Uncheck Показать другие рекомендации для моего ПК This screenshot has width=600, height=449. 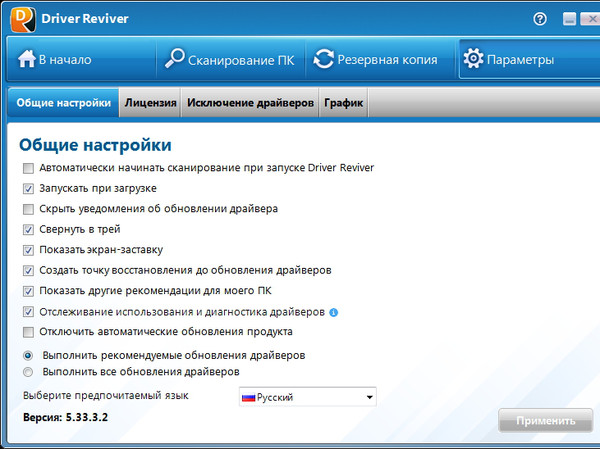[28, 291]
